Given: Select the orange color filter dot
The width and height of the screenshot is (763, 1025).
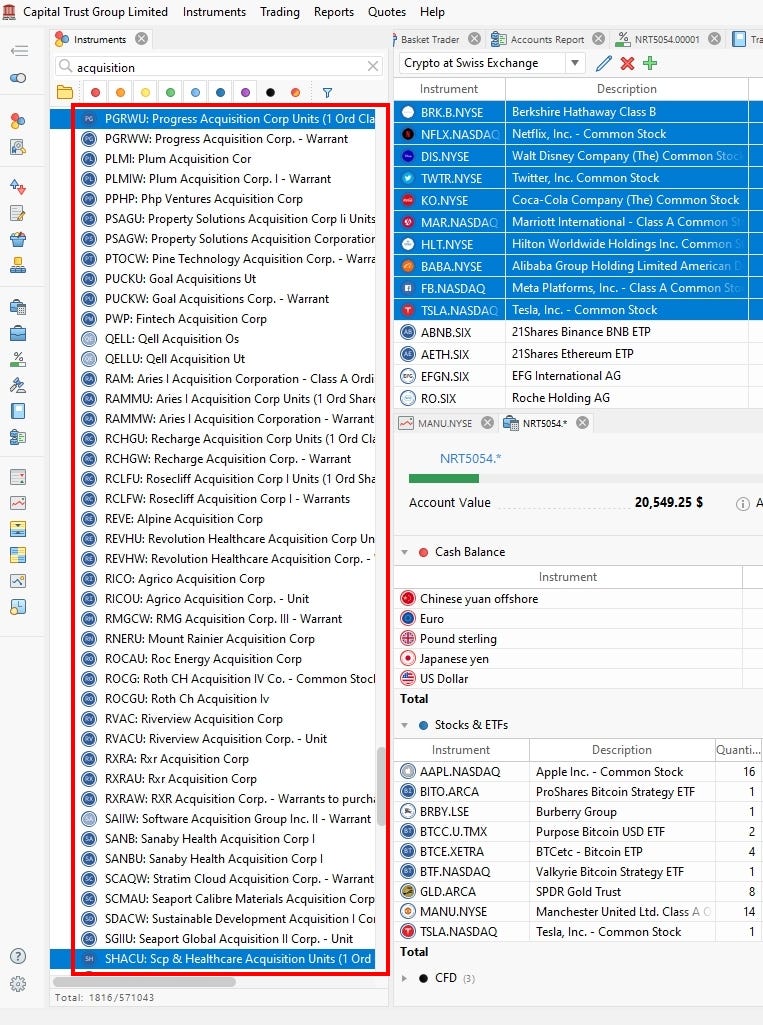Looking at the screenshot, I should tap(120, 93).
